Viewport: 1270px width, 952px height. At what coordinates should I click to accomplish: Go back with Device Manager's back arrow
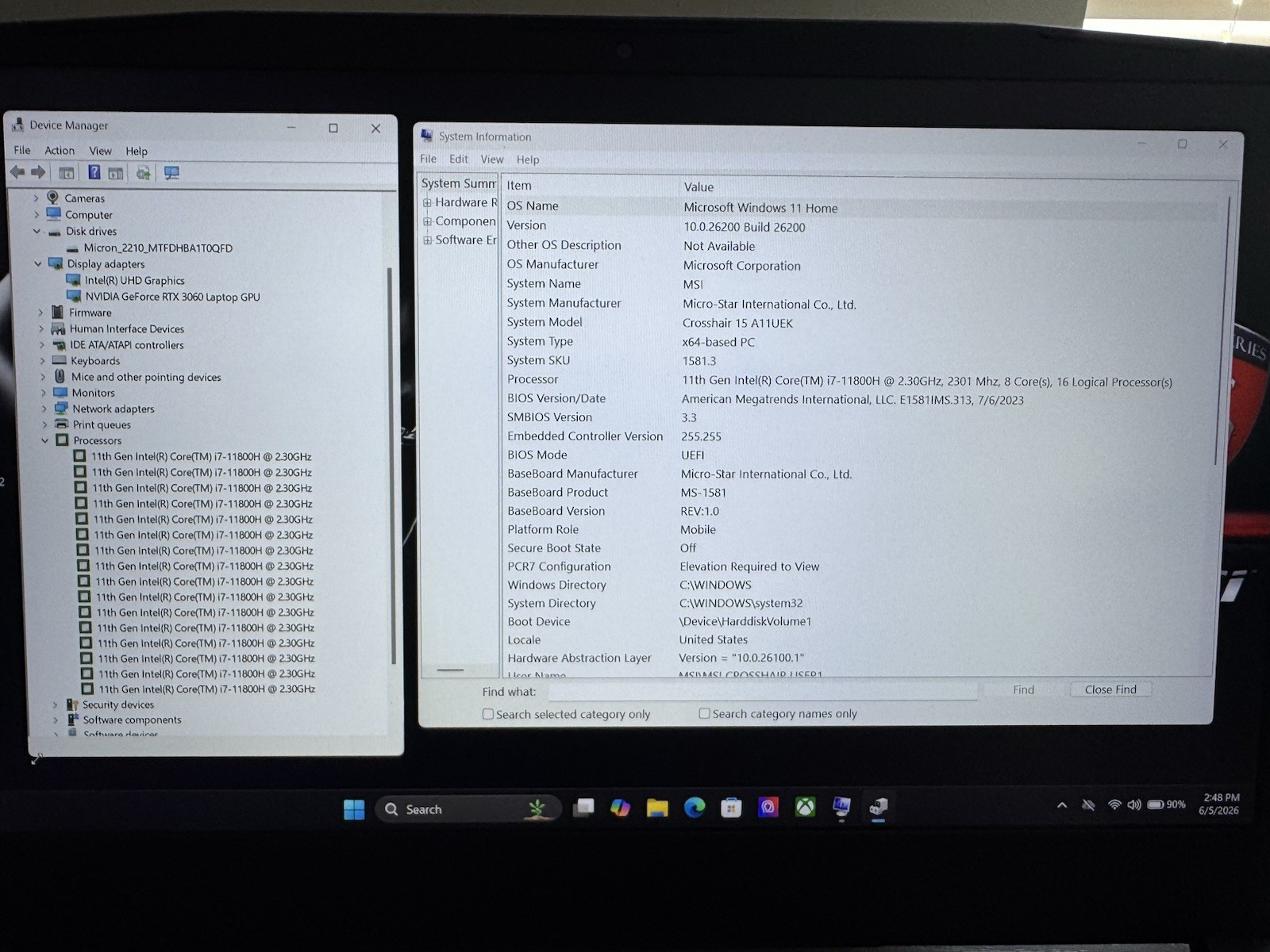coord(17,172)
